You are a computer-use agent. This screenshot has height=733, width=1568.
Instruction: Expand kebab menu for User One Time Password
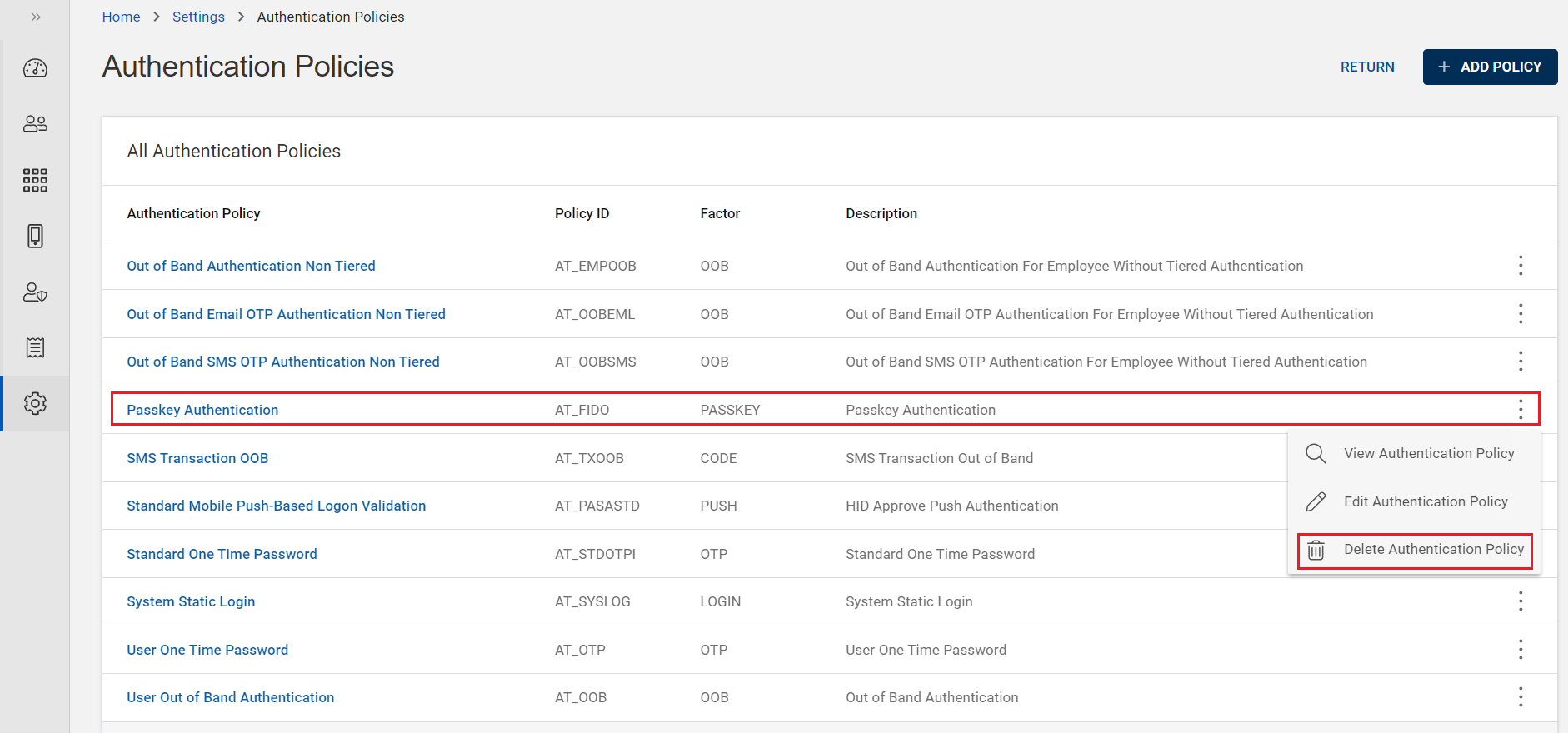click(x=1521, y=650)
